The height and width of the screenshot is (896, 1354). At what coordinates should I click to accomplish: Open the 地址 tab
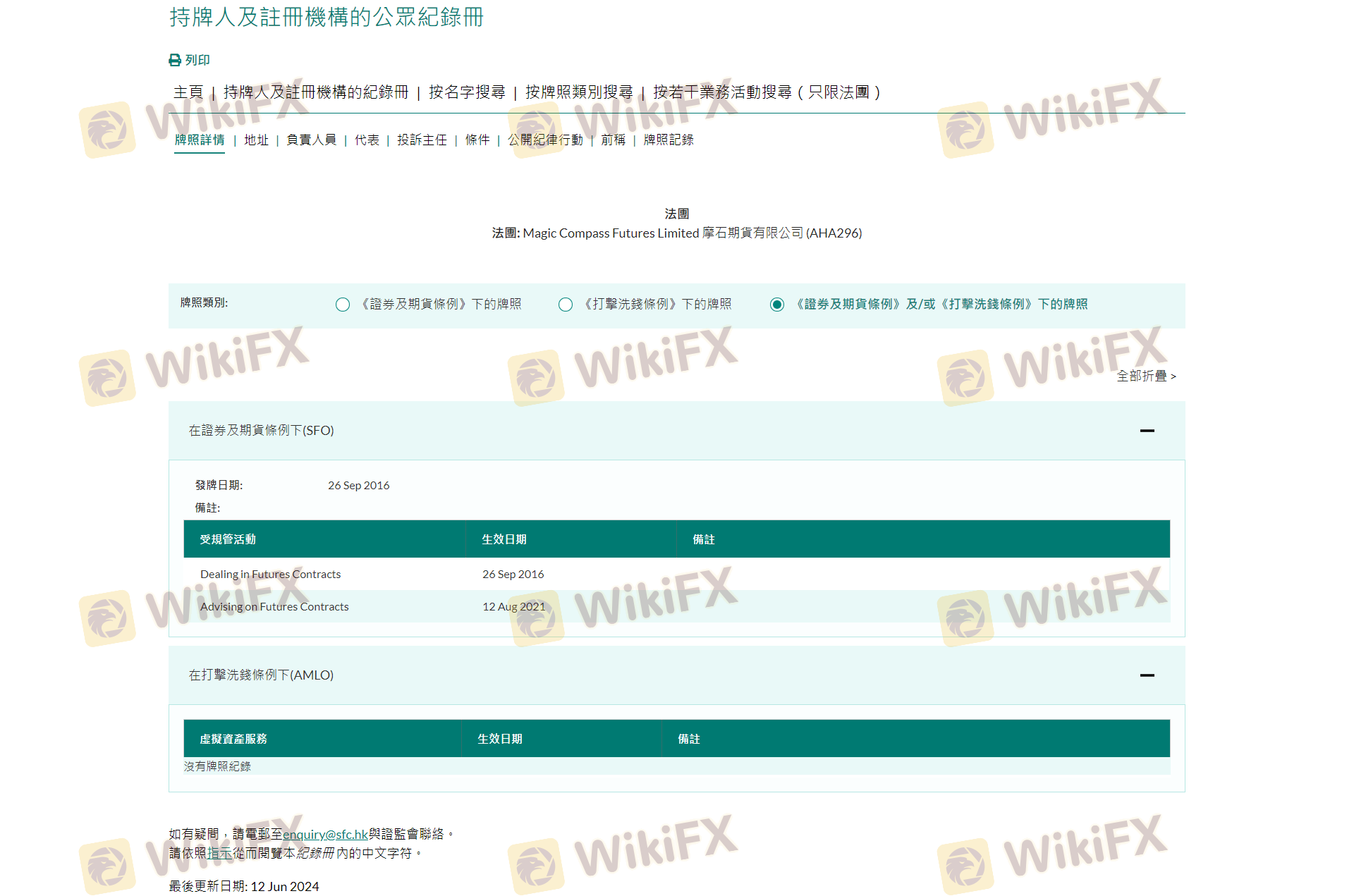[256, 140]
